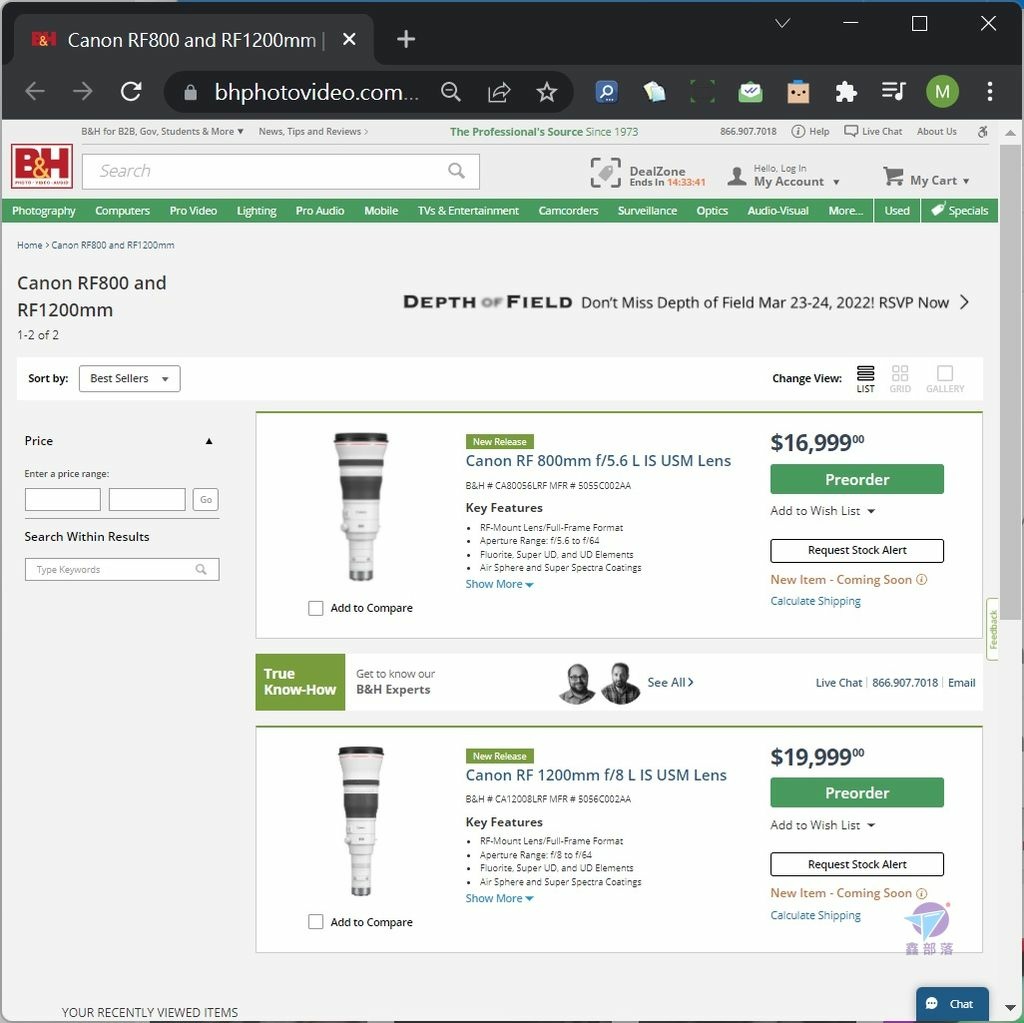Screen dimensions: 1024x1023
Task: Click the minimum price input field
Action: (x=63, y=500)
